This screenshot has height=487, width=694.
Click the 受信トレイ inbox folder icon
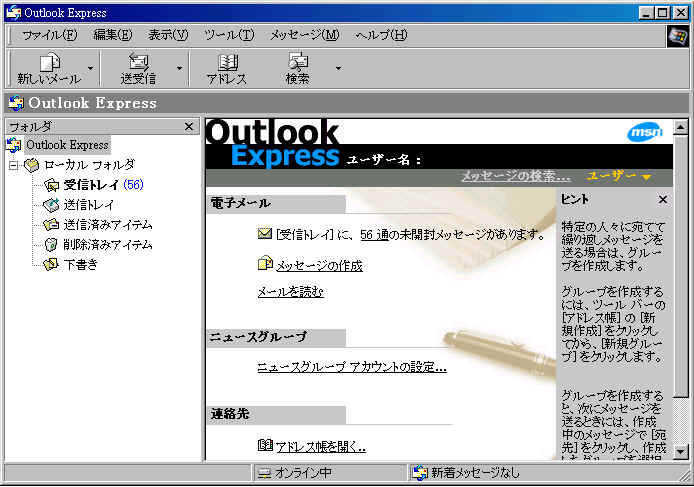click(51, 185)
